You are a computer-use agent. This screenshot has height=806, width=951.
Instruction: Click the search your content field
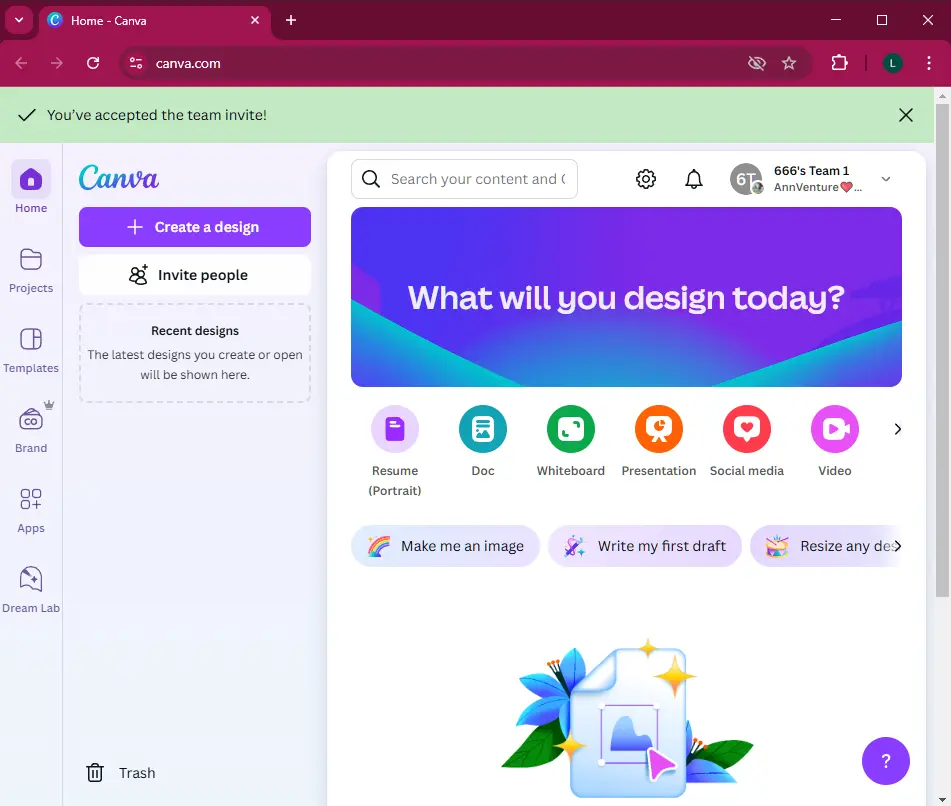click(x=464, y=179)
